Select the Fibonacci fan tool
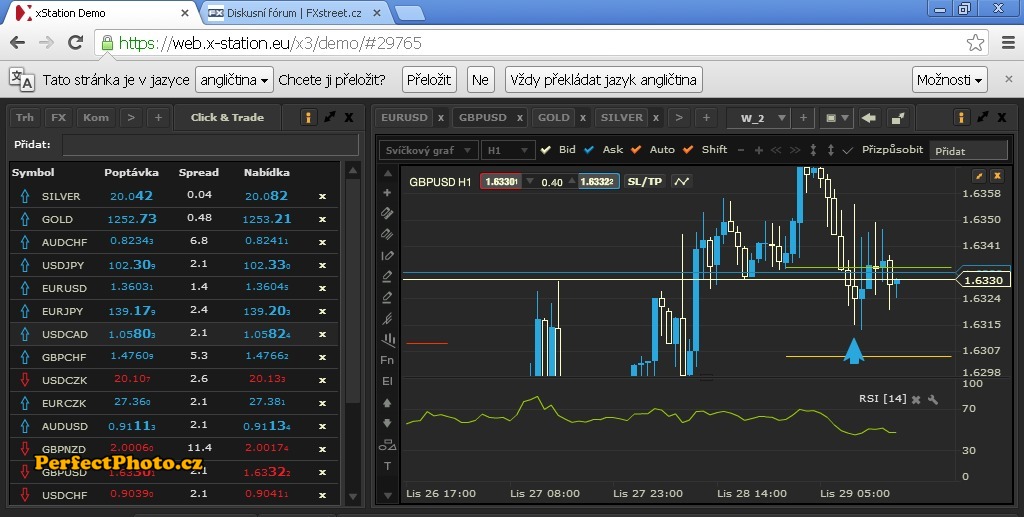Screen dimensions: 1024x517 (387, 319)
